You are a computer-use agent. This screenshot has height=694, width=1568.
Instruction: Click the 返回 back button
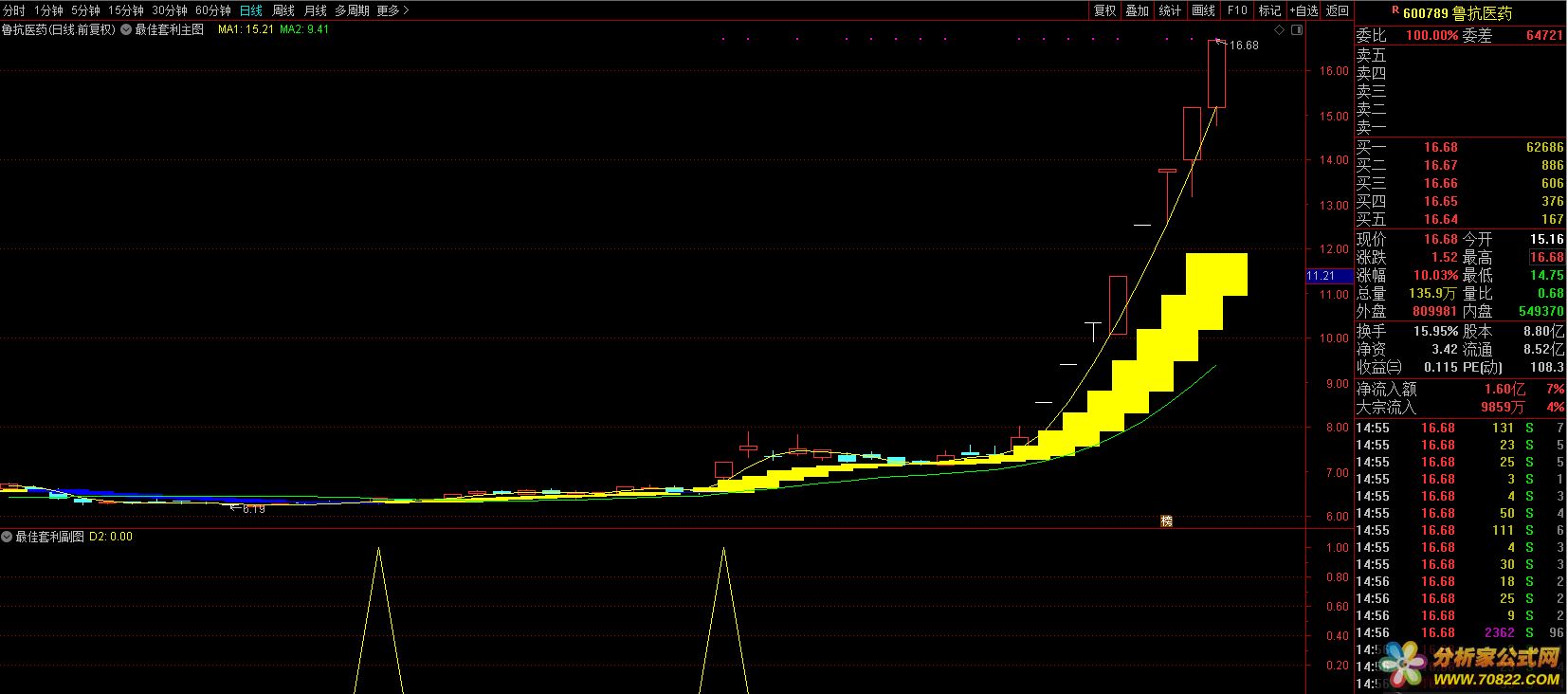click(x=1337, y=10)
